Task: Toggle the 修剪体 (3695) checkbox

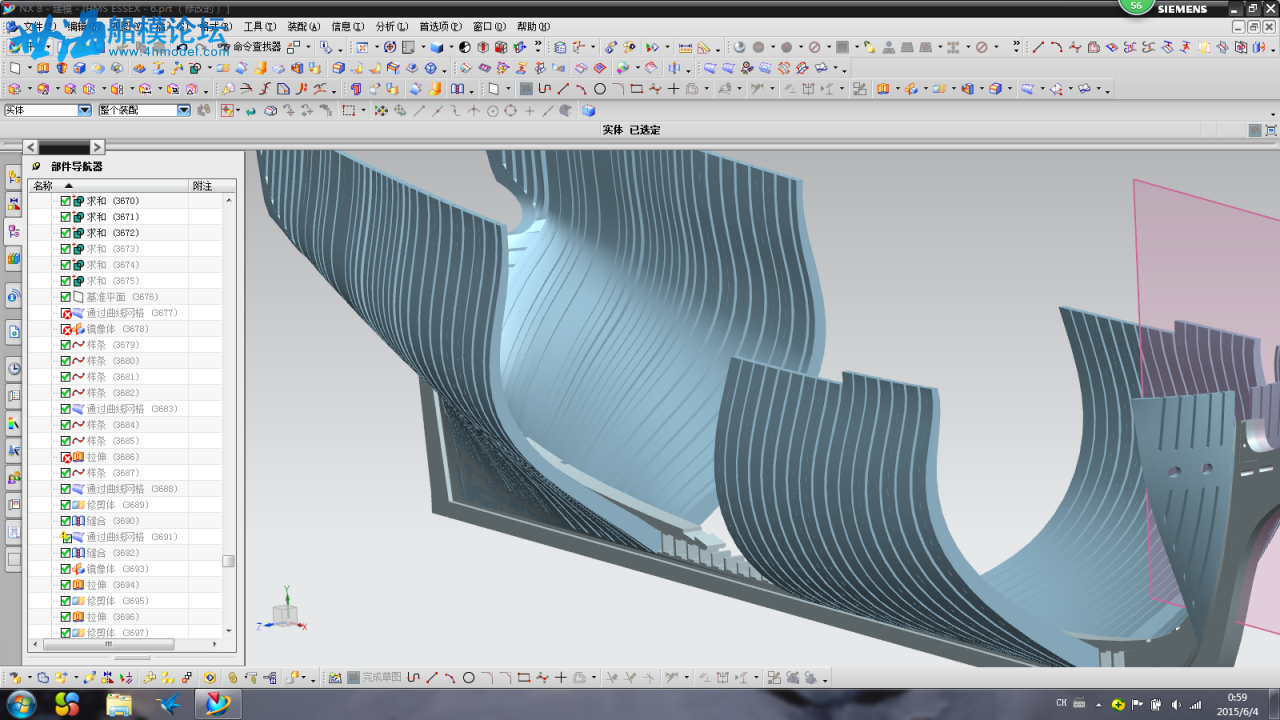Action: pyautogui.click(x=66, y=601)
